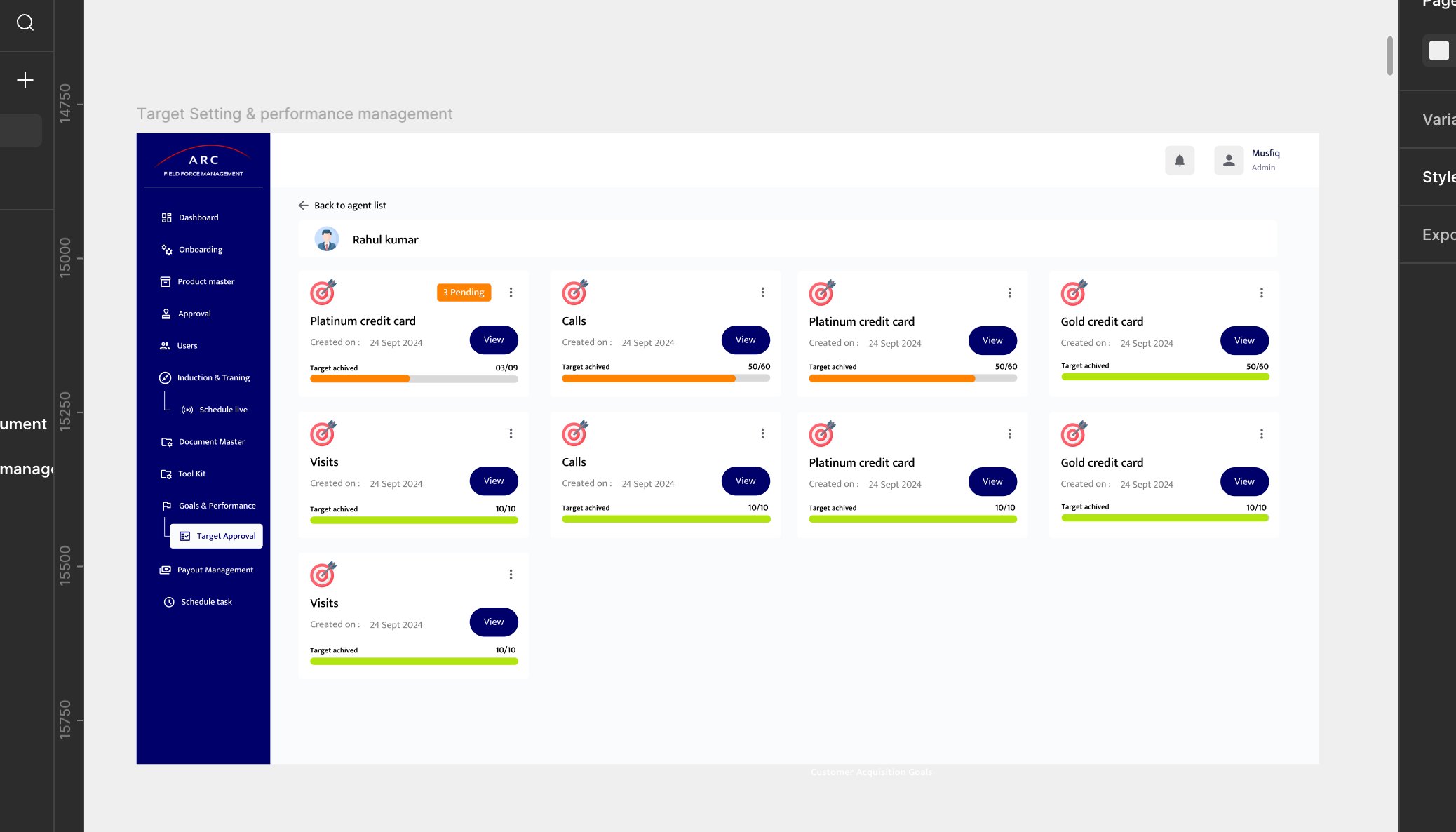Viewport: 1456px width, 832px height.
Task: View the second-row Visits target
Action: (494, 481)
